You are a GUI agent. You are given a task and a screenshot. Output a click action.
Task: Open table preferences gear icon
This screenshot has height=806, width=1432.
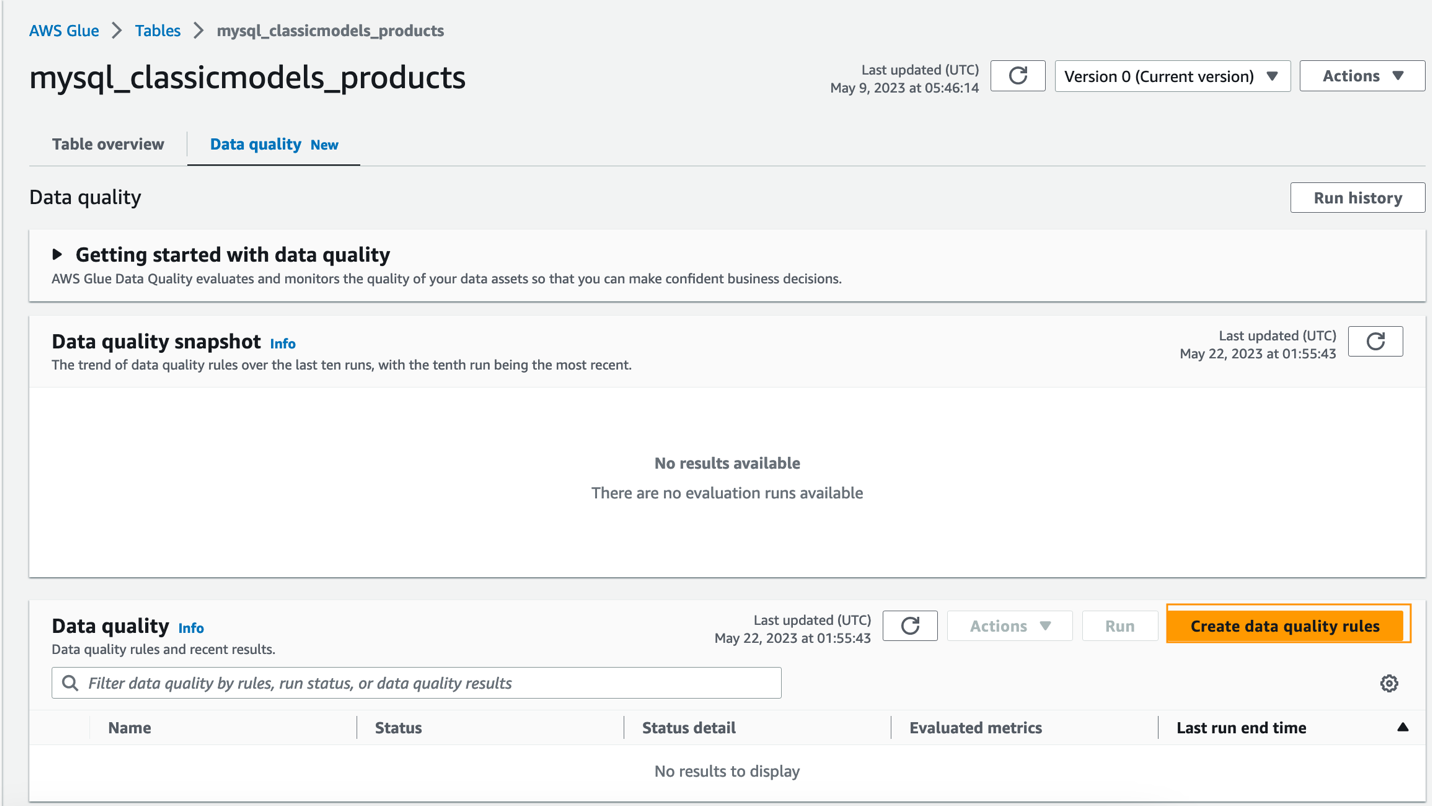click(x=1389, y=683)
